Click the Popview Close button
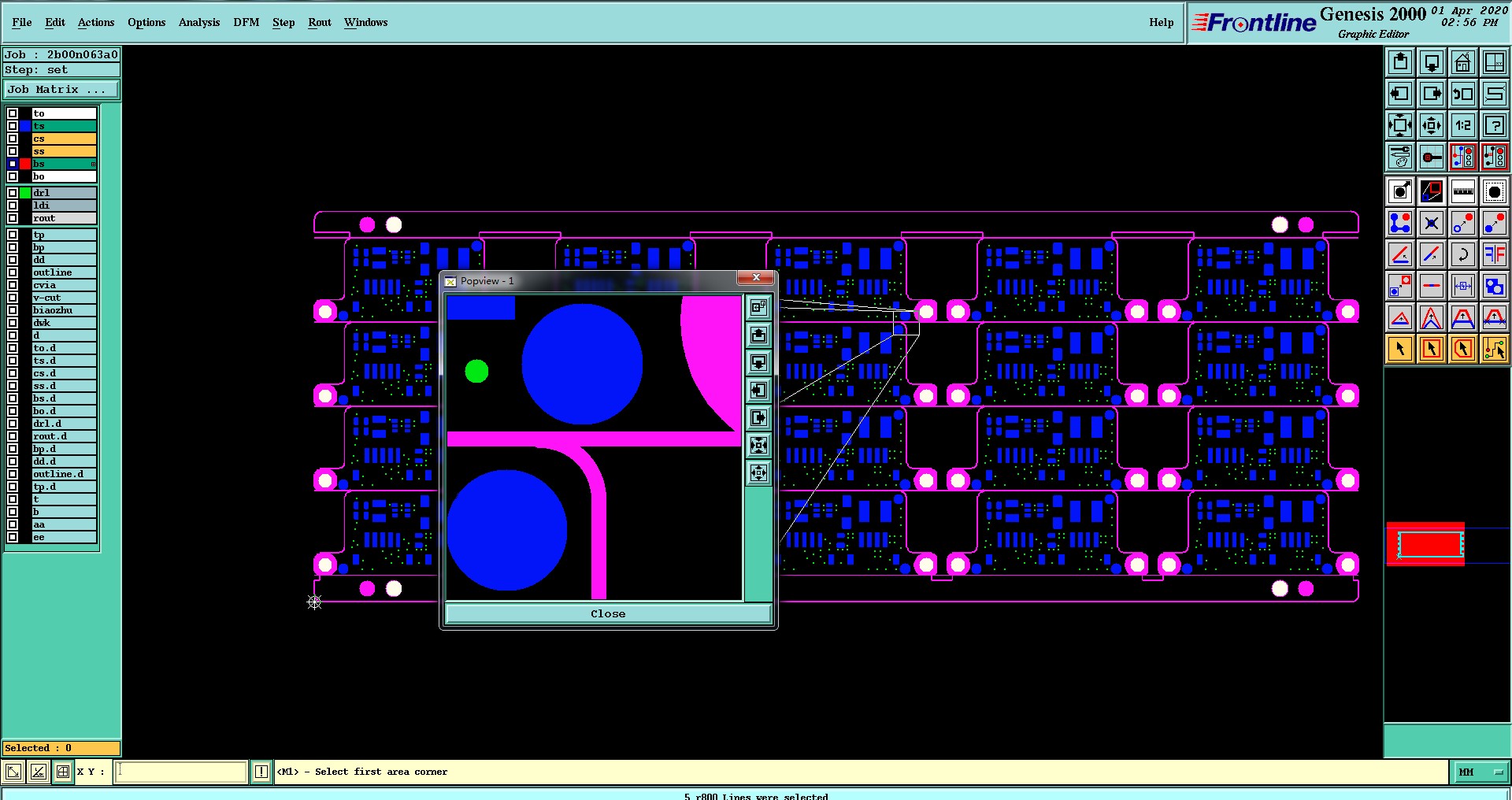This screenshot has width=1512, height=800. tap(608, 614)
